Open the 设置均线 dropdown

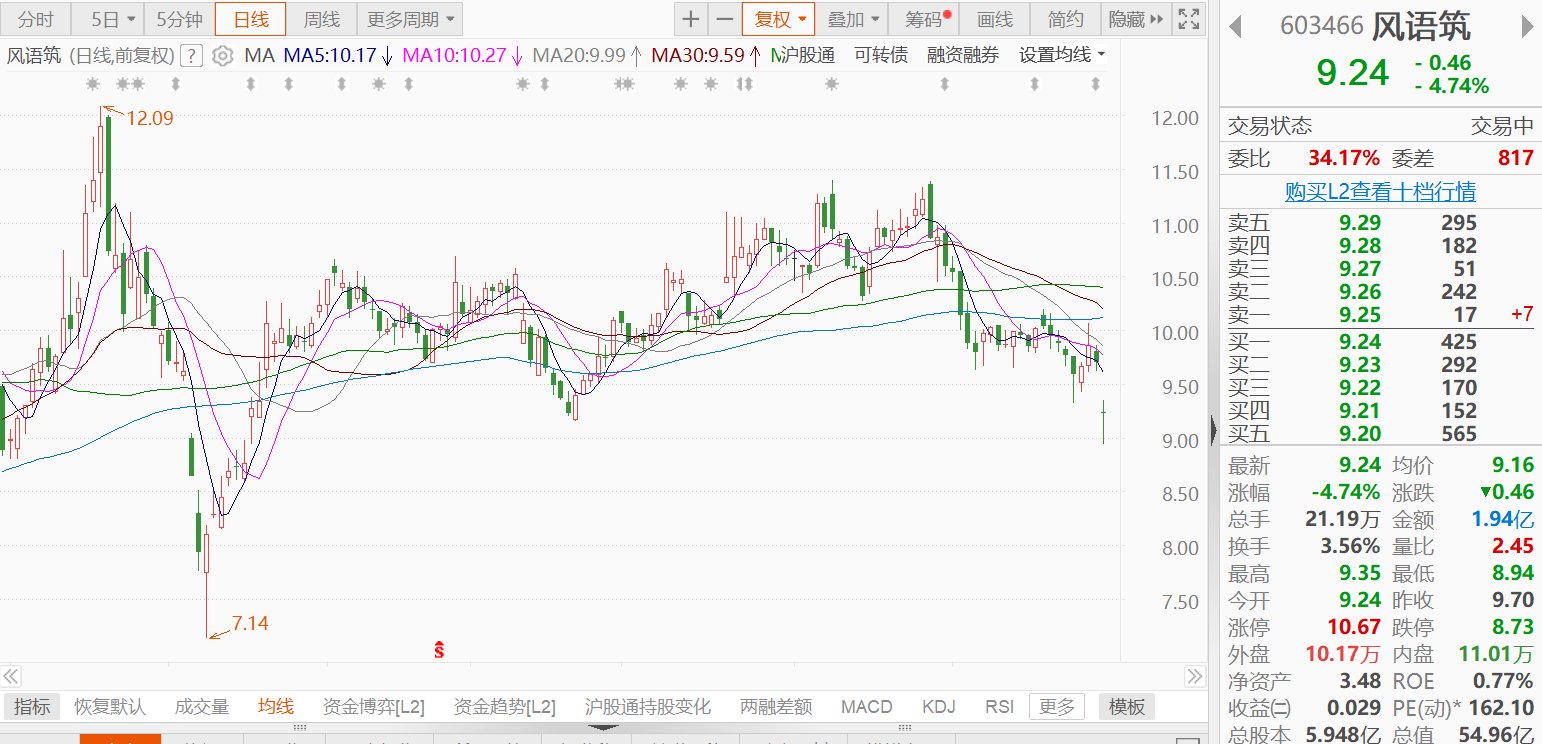1062,55
